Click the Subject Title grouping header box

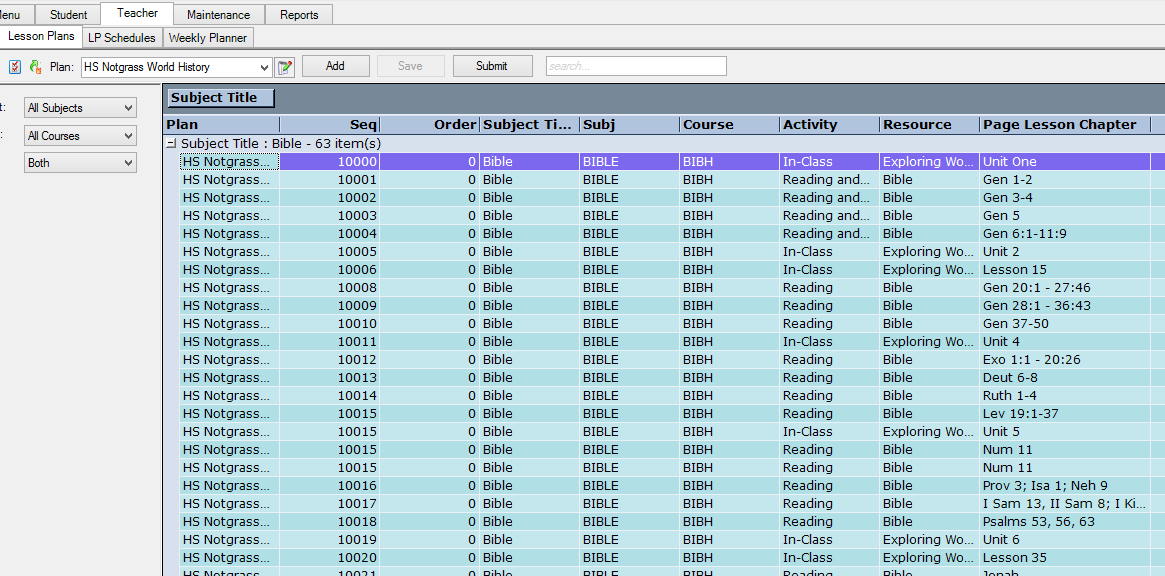tap(220, 98)
